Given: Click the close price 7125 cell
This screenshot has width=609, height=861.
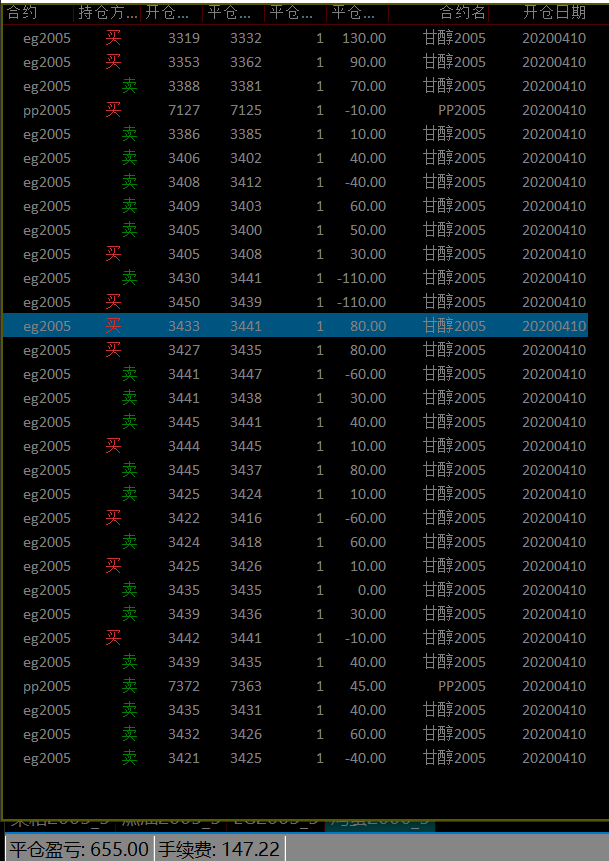Looking at the screenshot, I should click(x=246, y=110).
